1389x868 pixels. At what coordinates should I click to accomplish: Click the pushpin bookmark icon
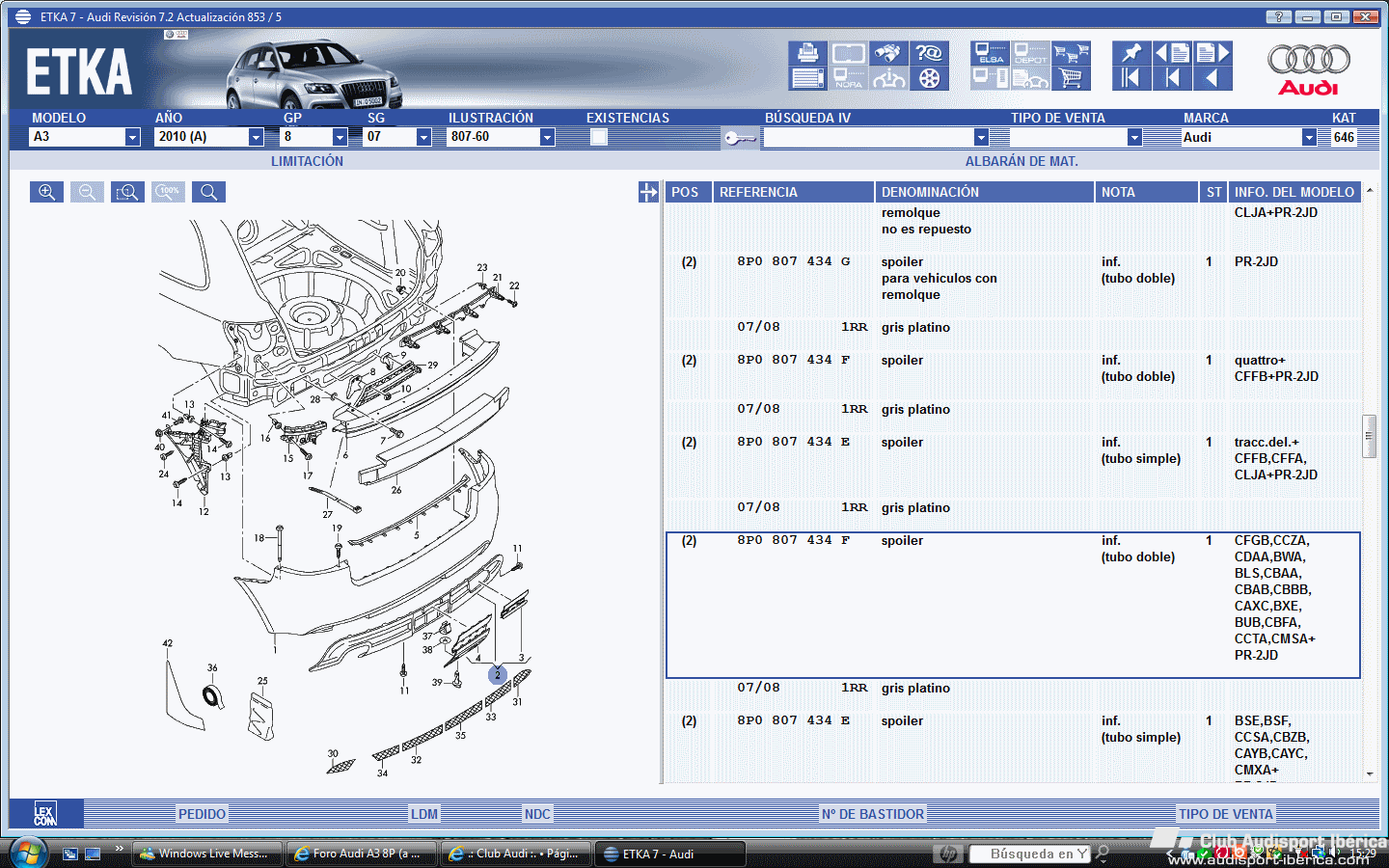click(x=1131, y=53)
